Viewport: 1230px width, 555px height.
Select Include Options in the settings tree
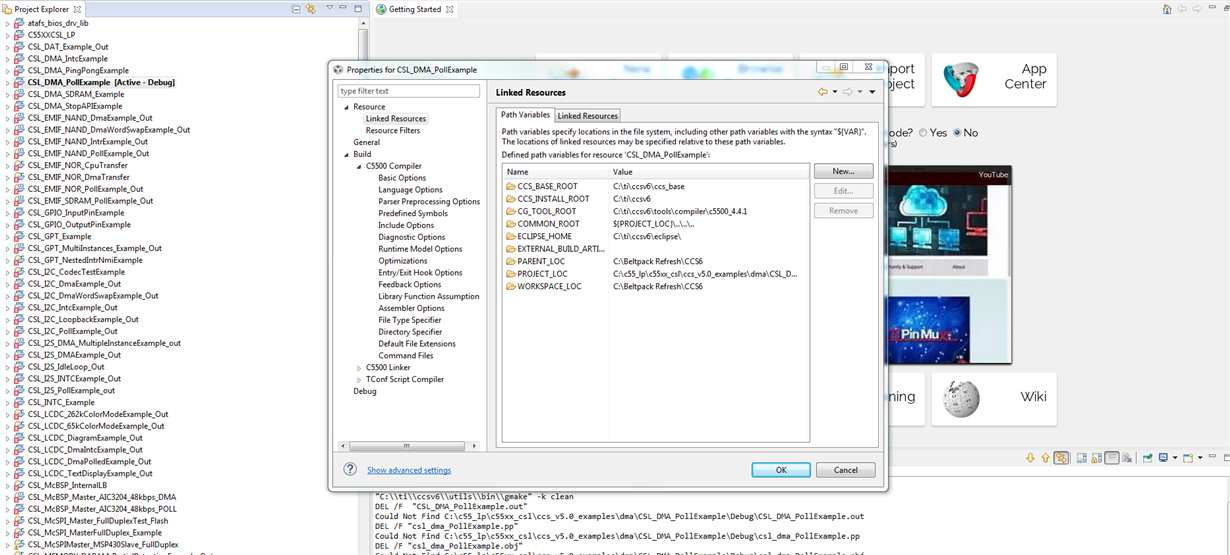[406, 225]
